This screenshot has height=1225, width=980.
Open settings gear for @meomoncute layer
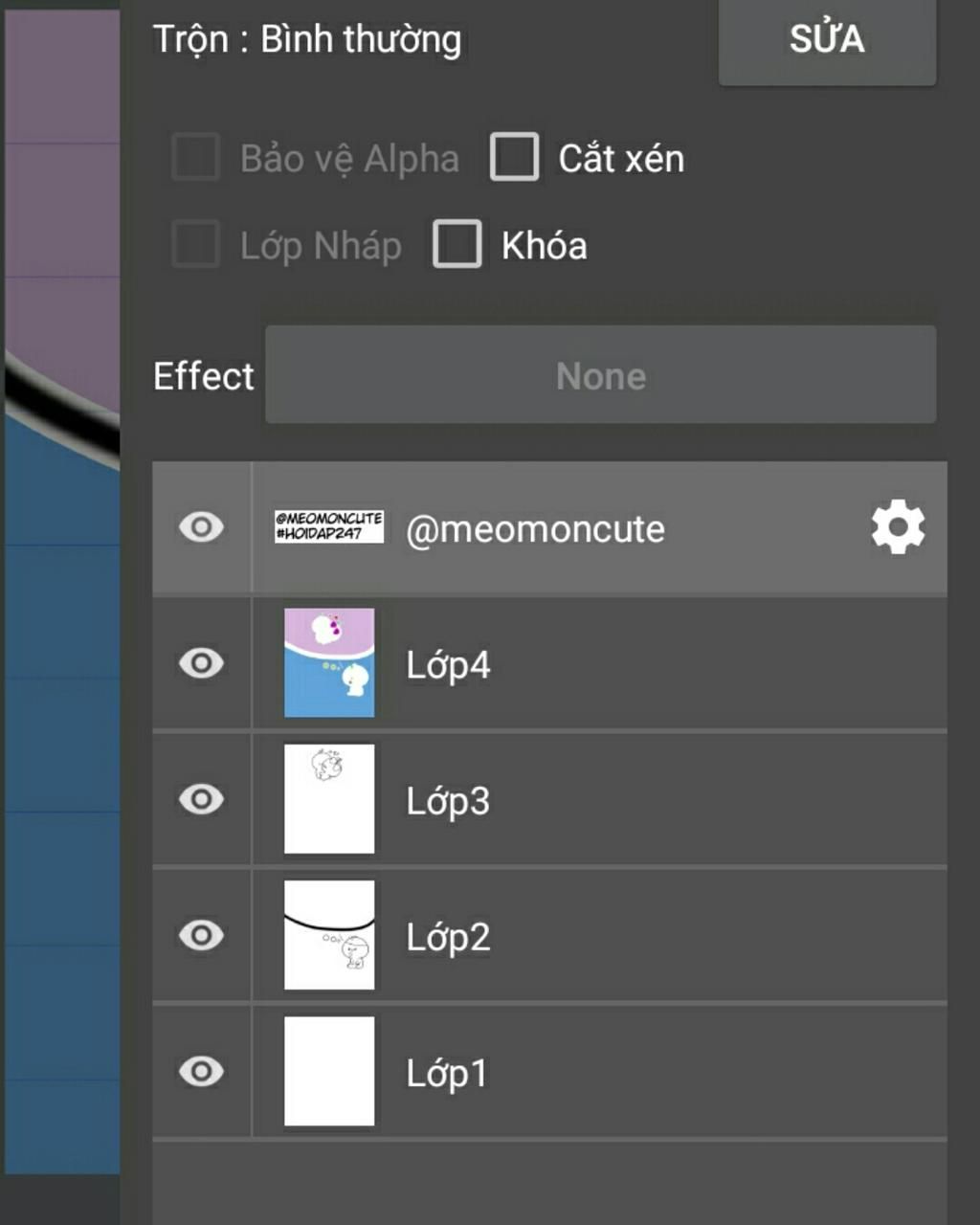click(x=898, y=527)
